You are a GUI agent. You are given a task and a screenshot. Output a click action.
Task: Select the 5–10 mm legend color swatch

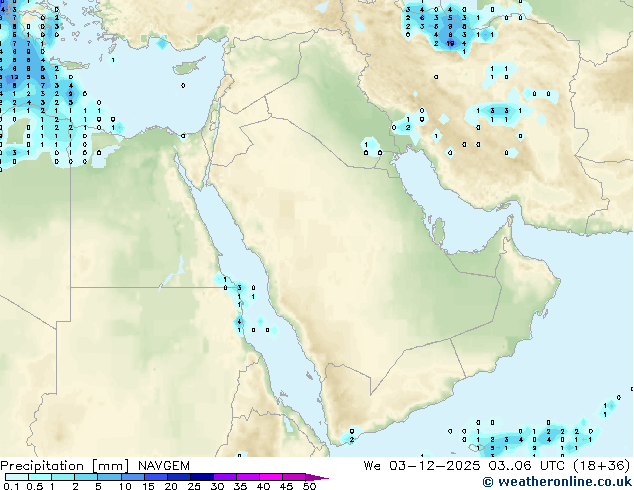109,477
